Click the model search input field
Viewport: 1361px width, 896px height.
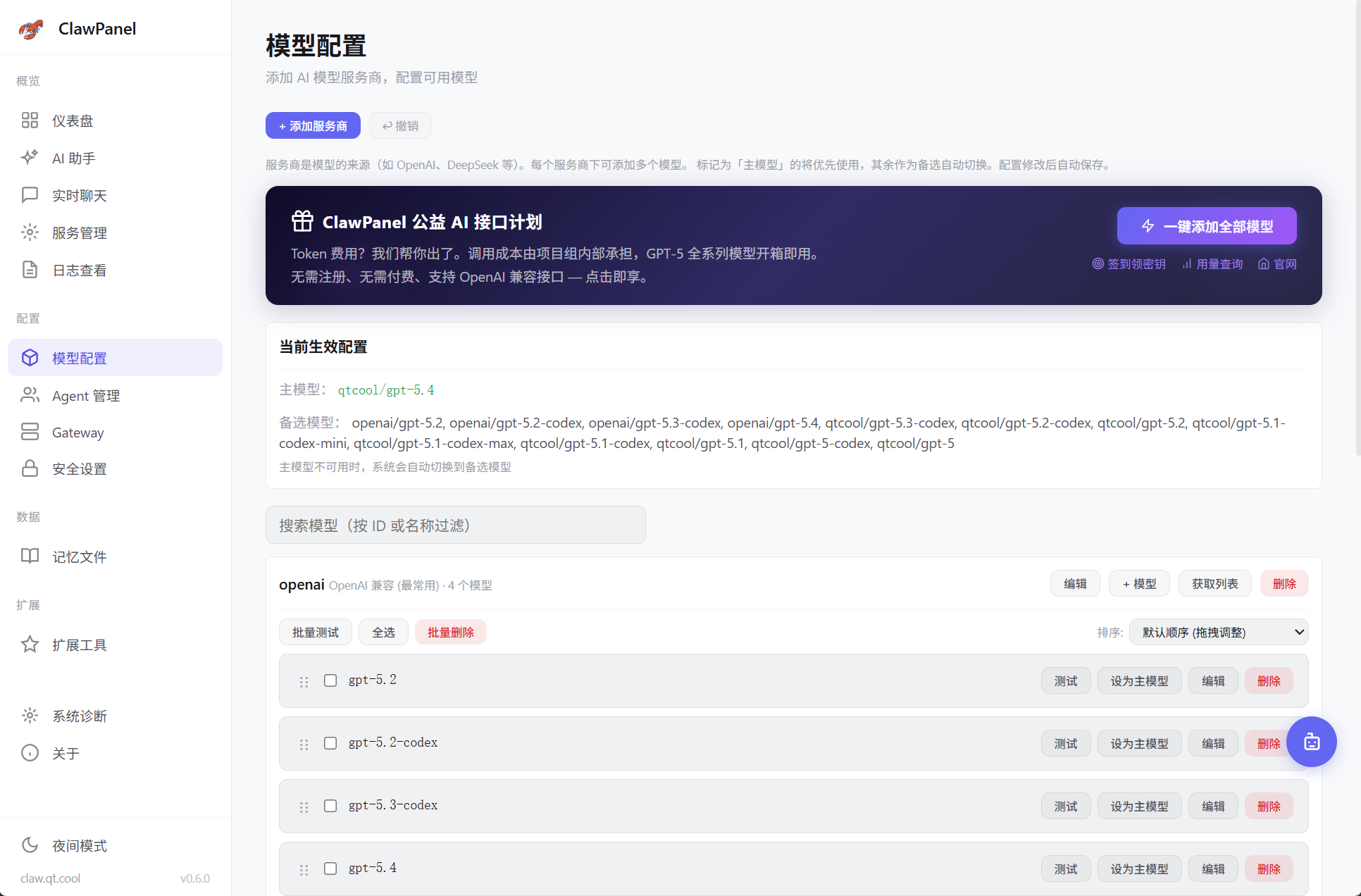tap(455, 525)
